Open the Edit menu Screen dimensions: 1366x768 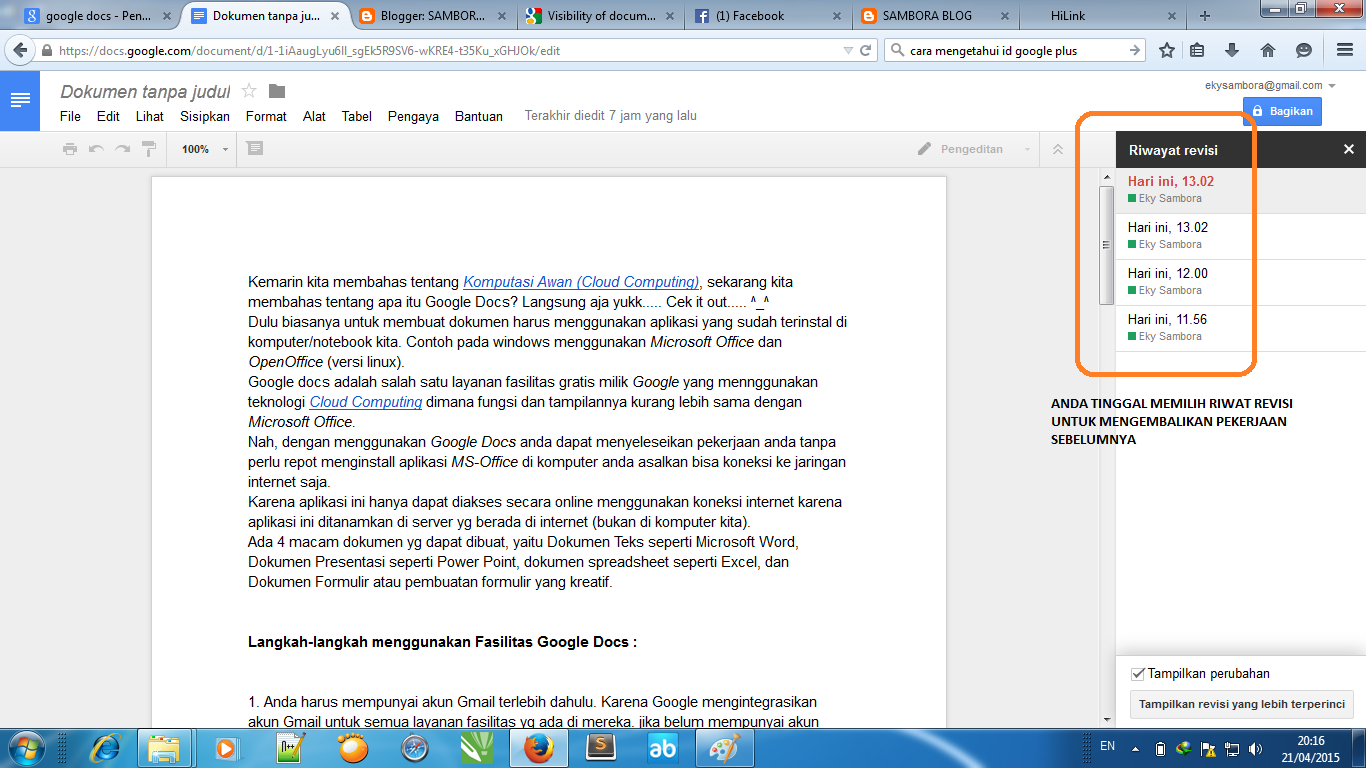click(108, 116)
